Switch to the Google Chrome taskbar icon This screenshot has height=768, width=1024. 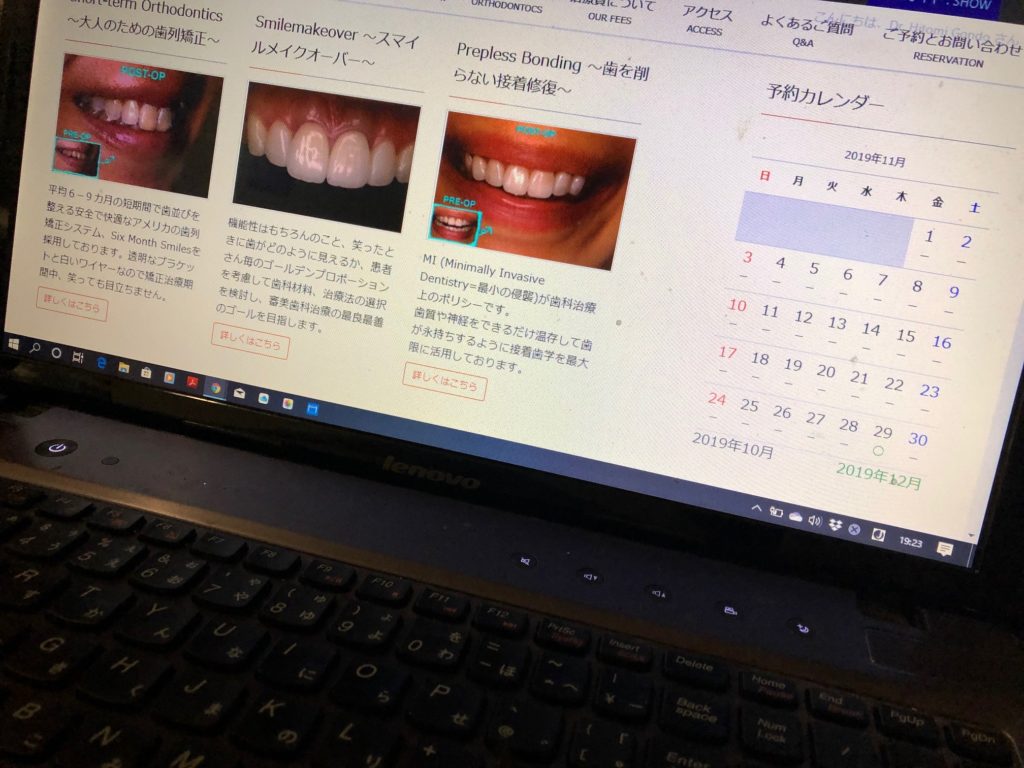tap(216, 388)
